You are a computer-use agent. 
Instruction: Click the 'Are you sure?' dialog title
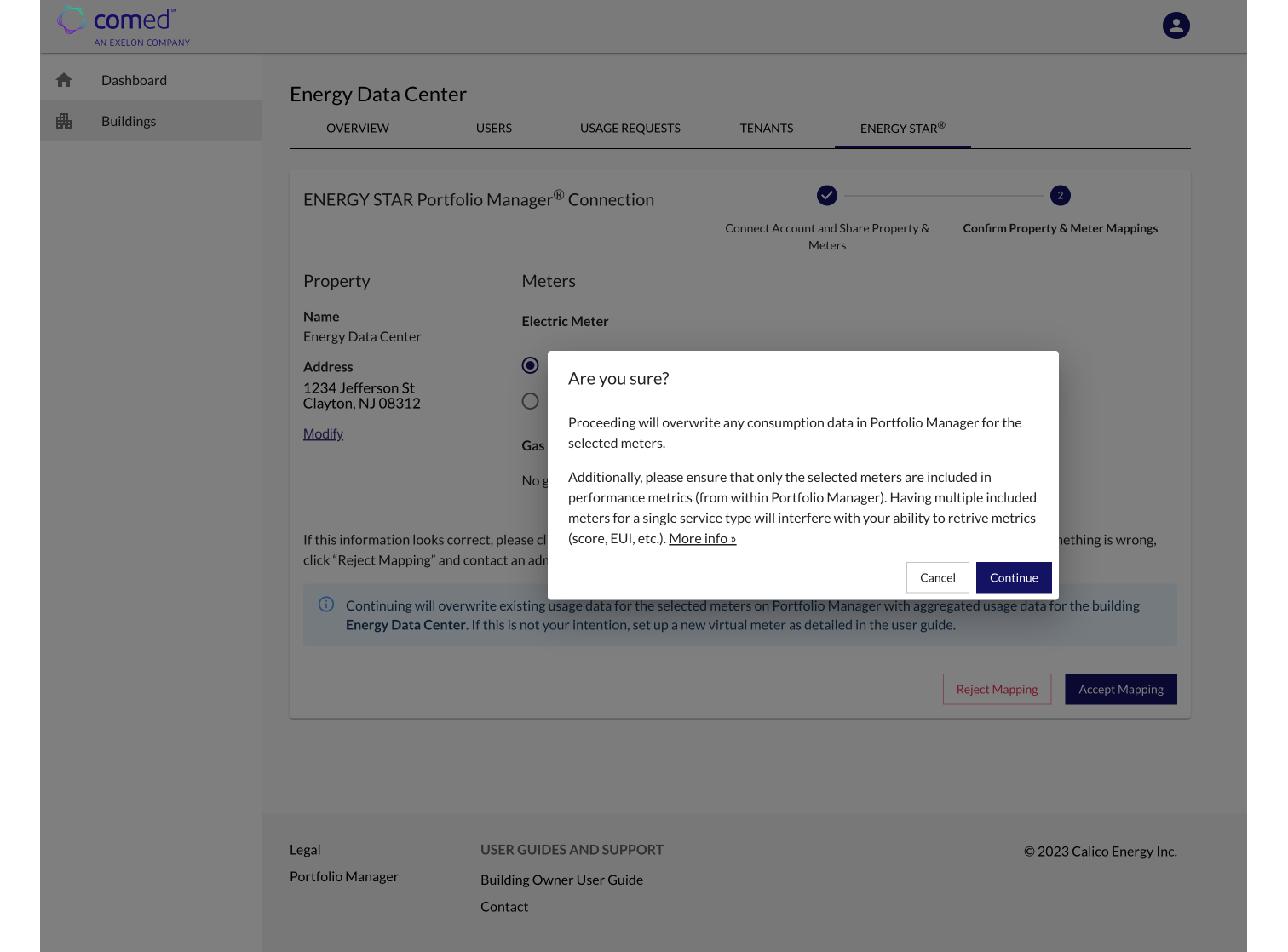[x=618, y=379]
